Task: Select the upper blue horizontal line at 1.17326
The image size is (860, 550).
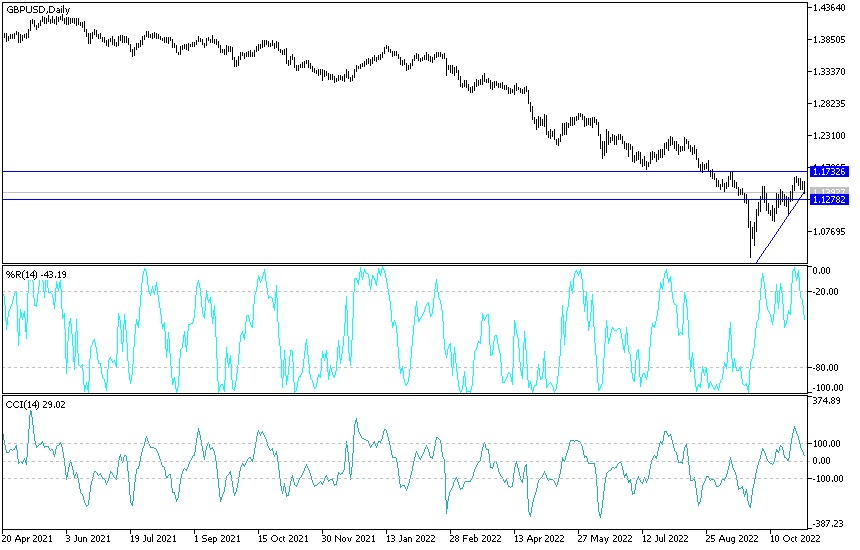Action: (x=405, y=172)
